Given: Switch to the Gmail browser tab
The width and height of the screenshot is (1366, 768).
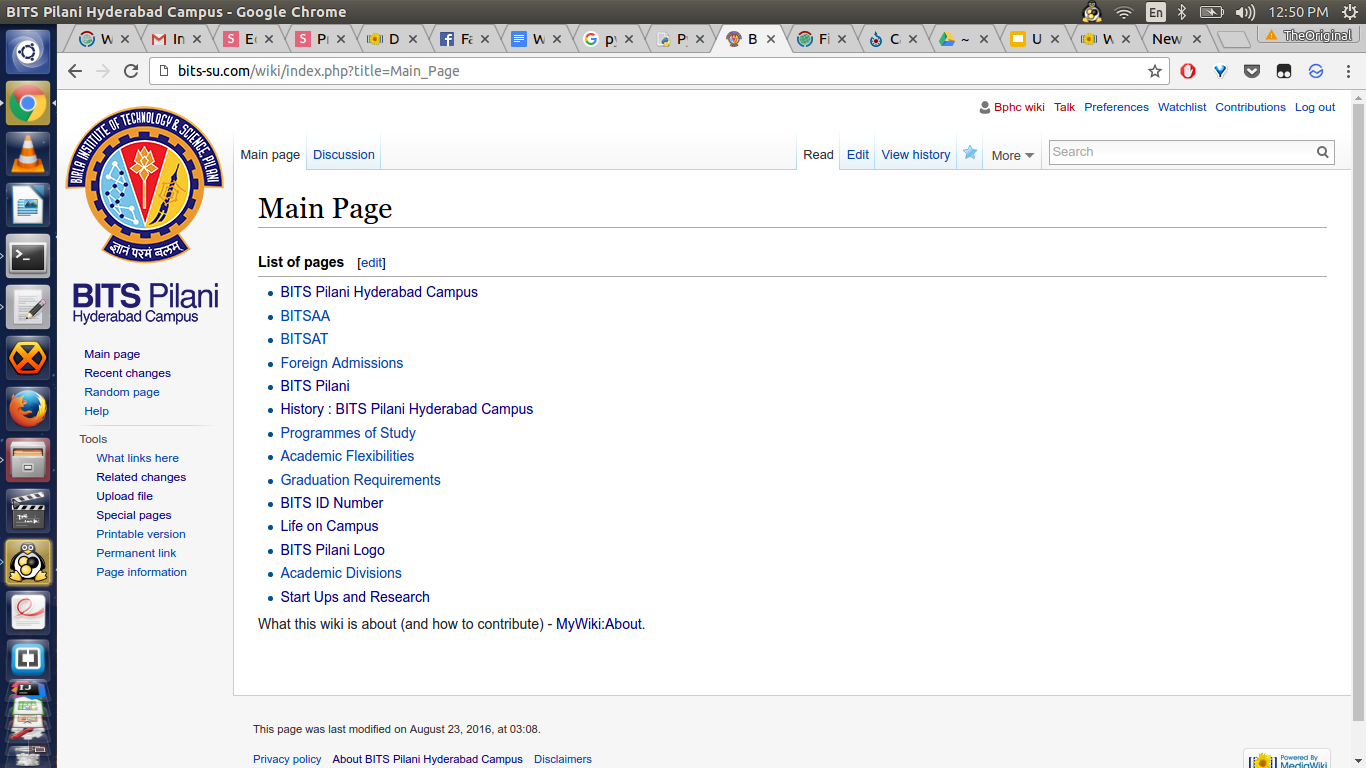Looking at the screenshot, I should [x=175, y=39].
